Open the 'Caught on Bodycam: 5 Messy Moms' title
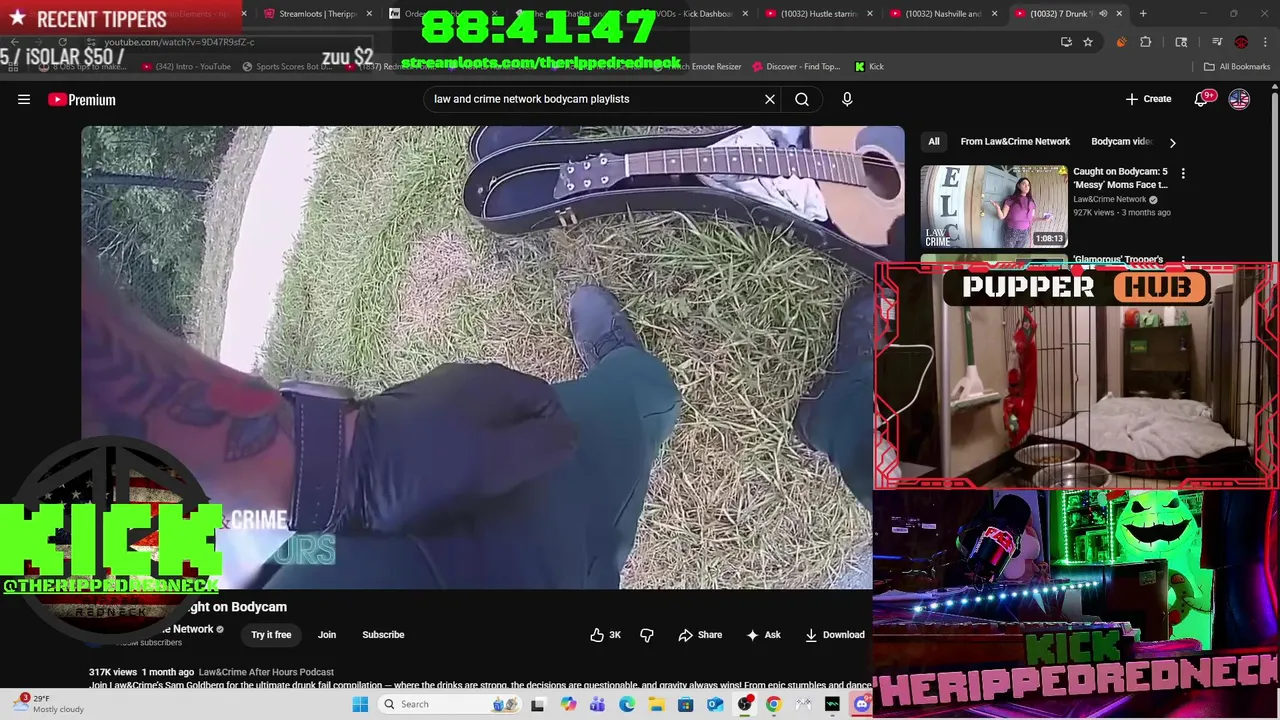 point(1120,178)
